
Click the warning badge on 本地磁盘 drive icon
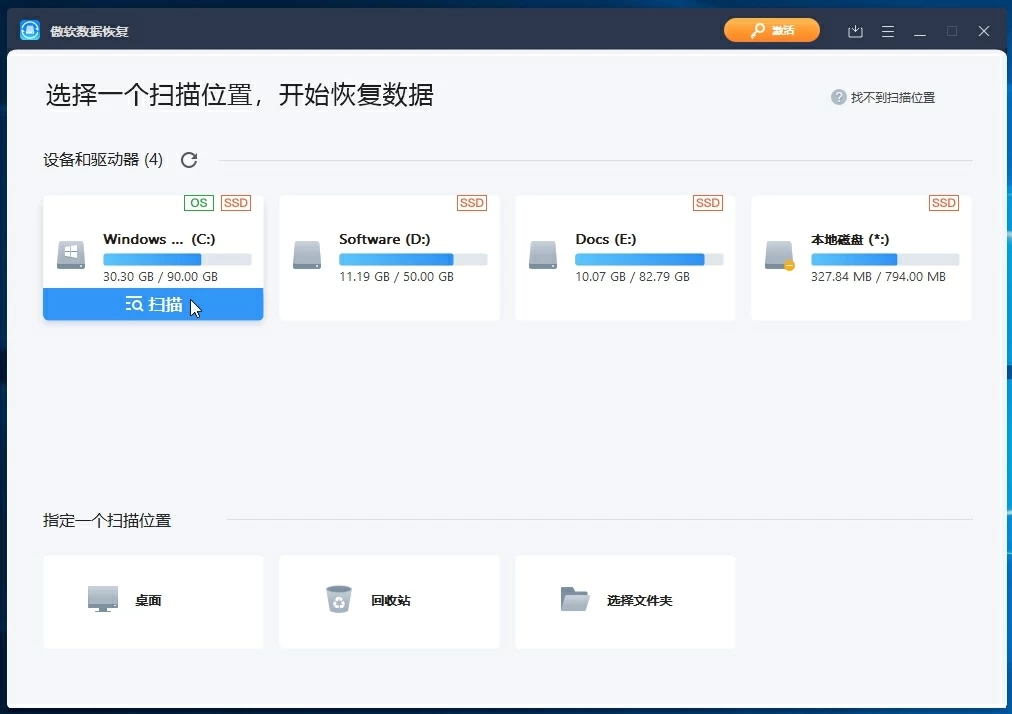[787, 266]
